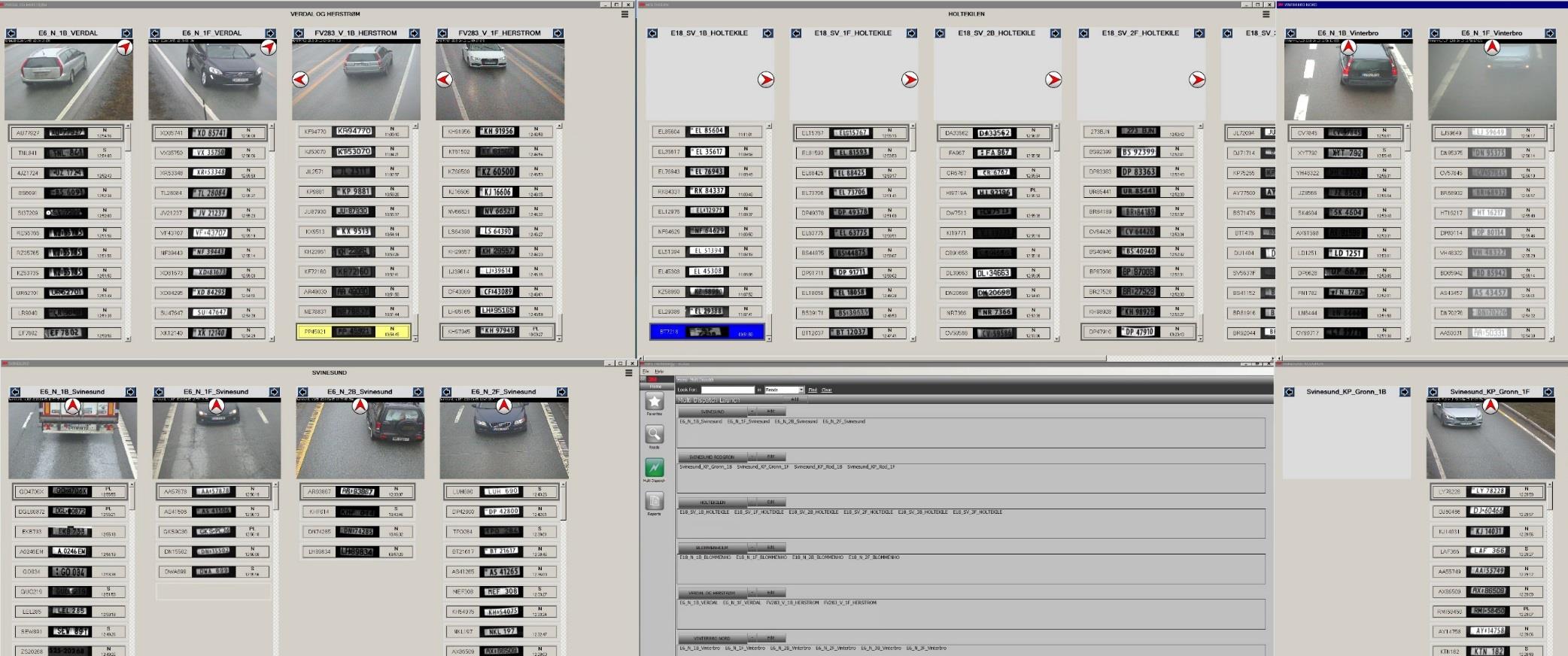Open Svinesund window hamburger menu
The height and width of the screenshot is (656, 1568).
[629, 372]
